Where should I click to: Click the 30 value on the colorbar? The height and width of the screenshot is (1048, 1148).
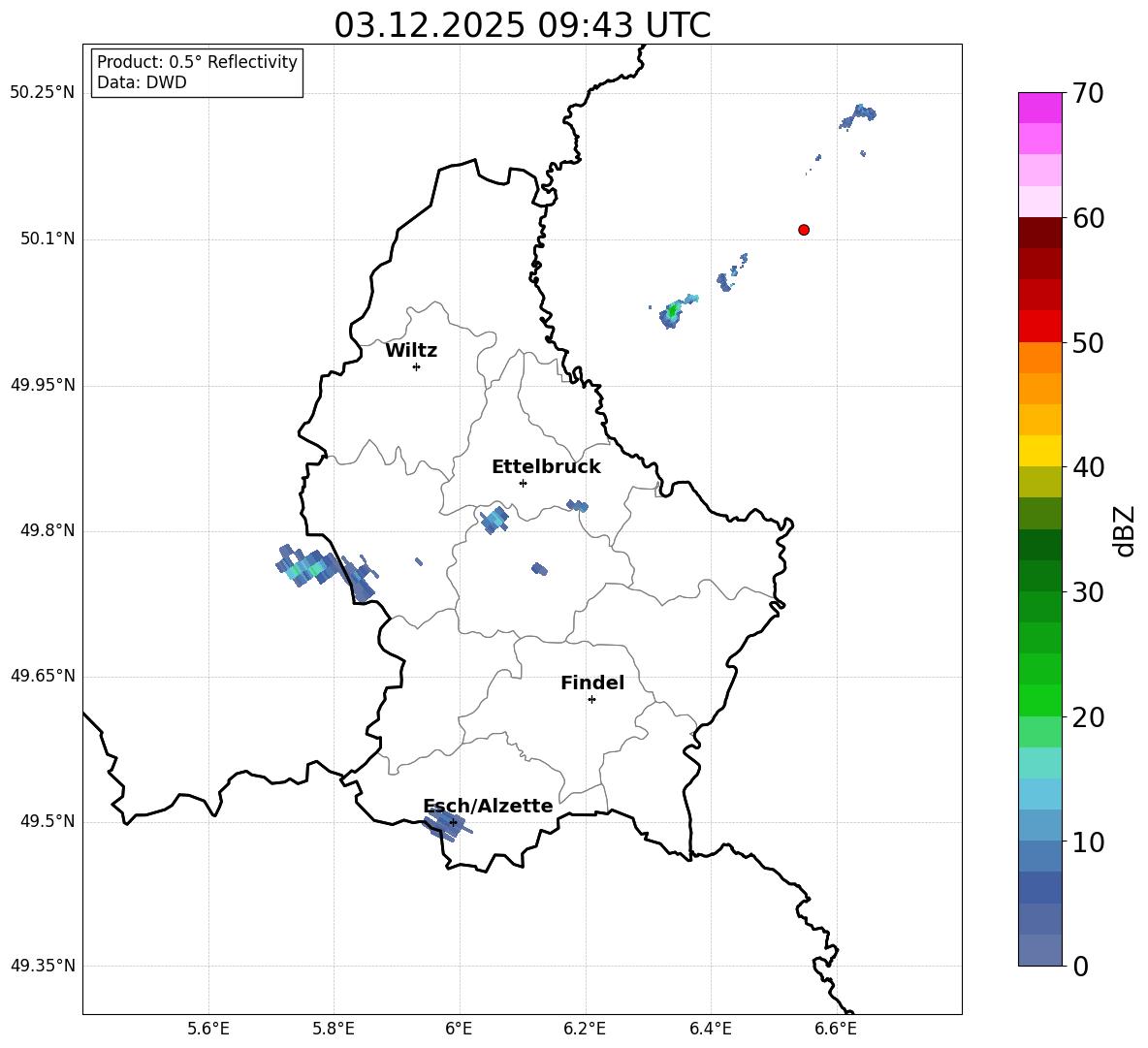(1089, 592)
